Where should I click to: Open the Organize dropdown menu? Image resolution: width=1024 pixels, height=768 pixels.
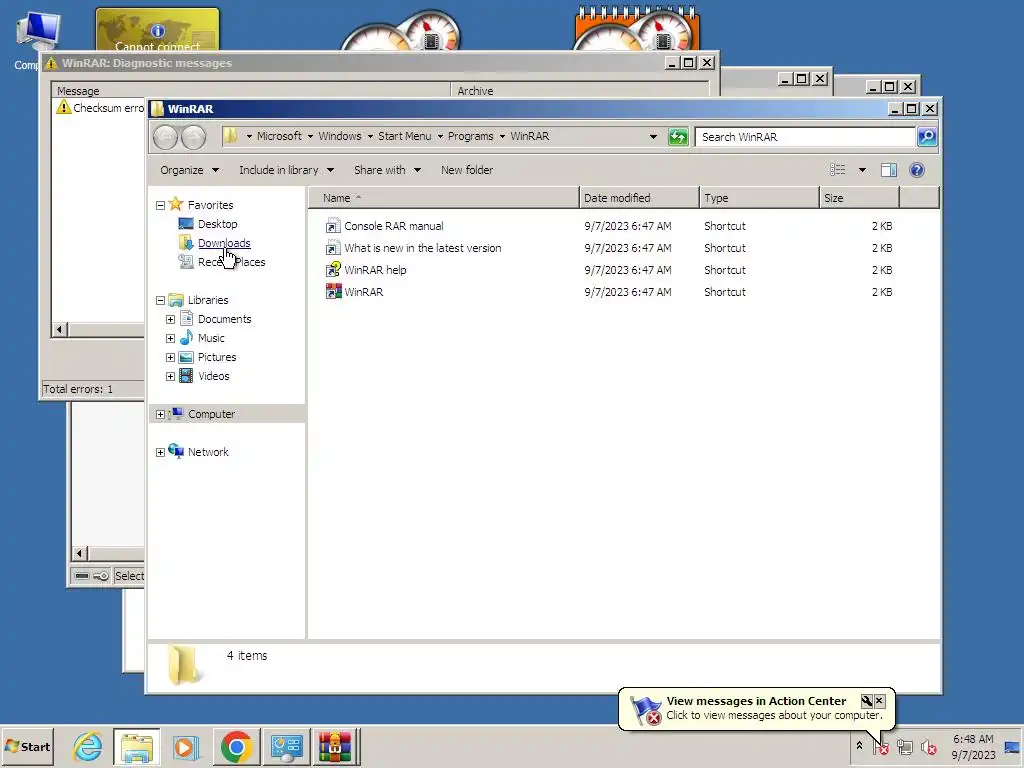click(x=189, y=170)
